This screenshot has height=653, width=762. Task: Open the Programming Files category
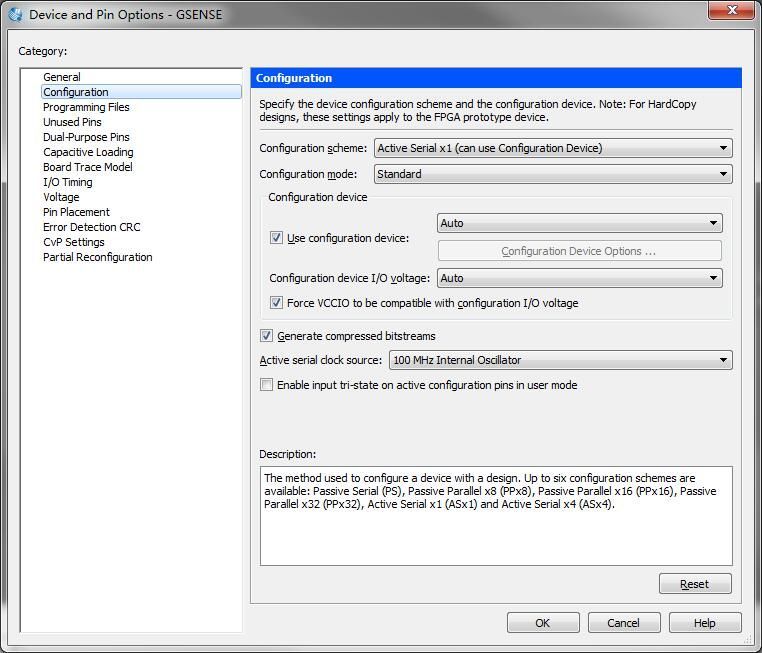(86, 107)
